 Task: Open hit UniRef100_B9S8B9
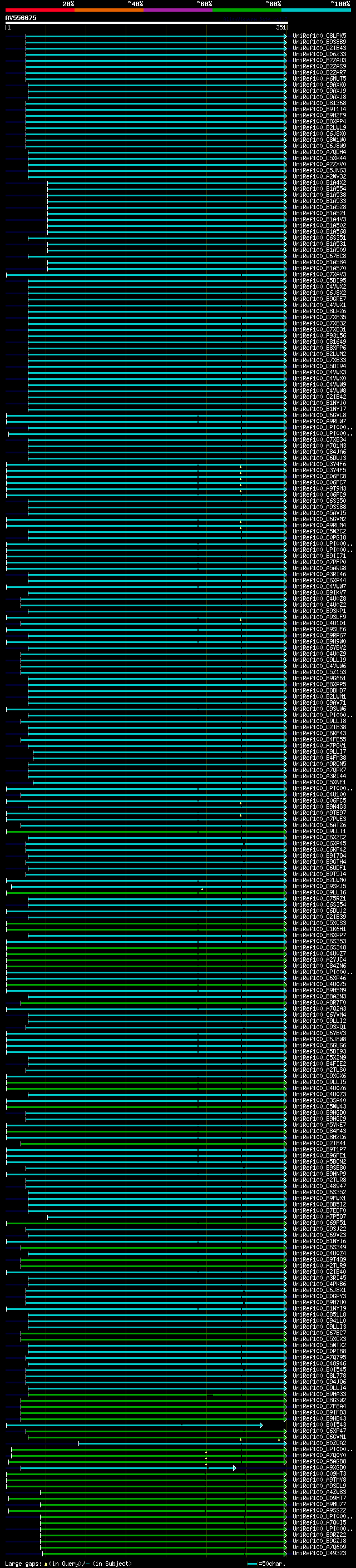(319, 42)
